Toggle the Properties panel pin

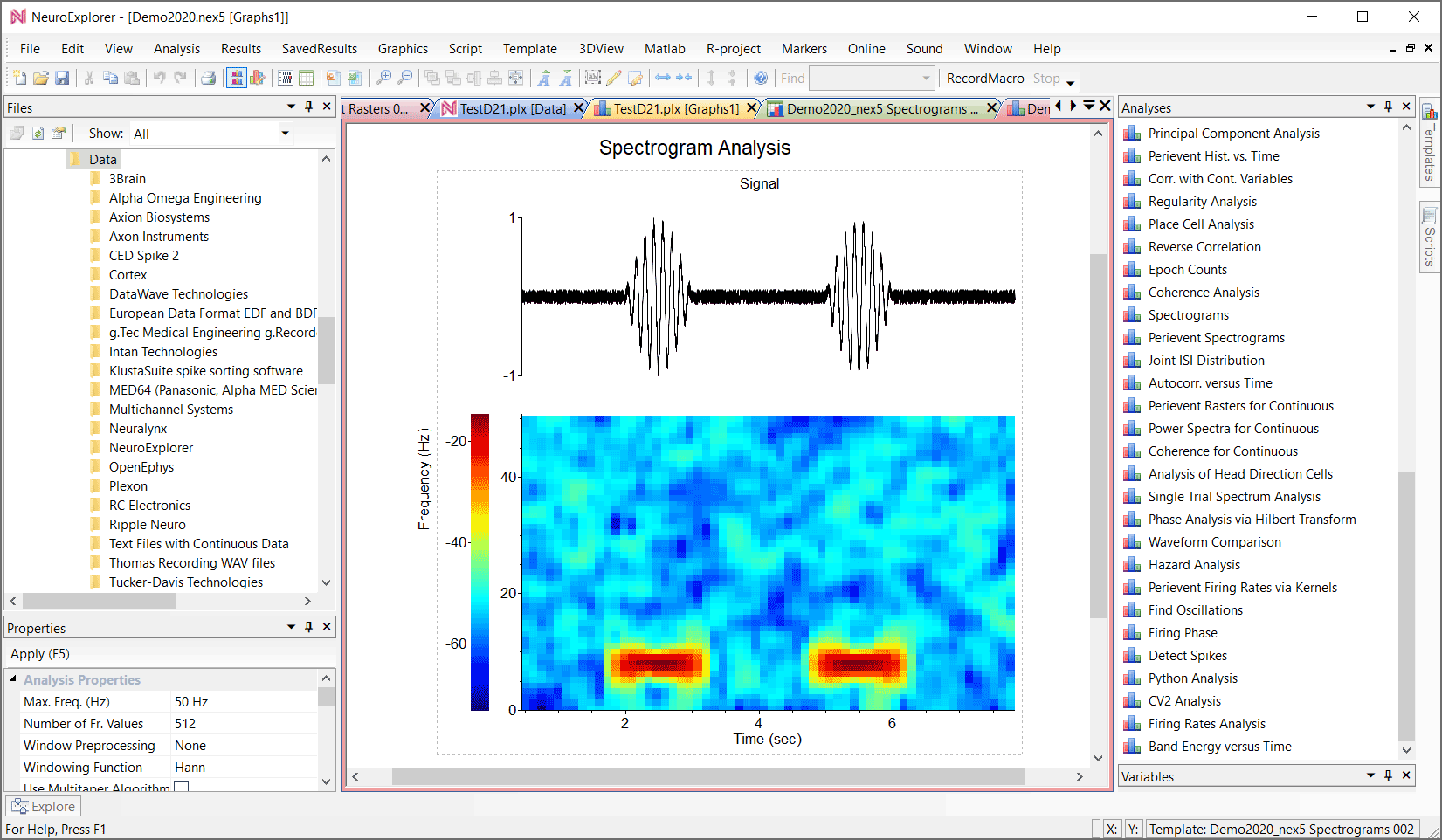click(x=308, y=627)
